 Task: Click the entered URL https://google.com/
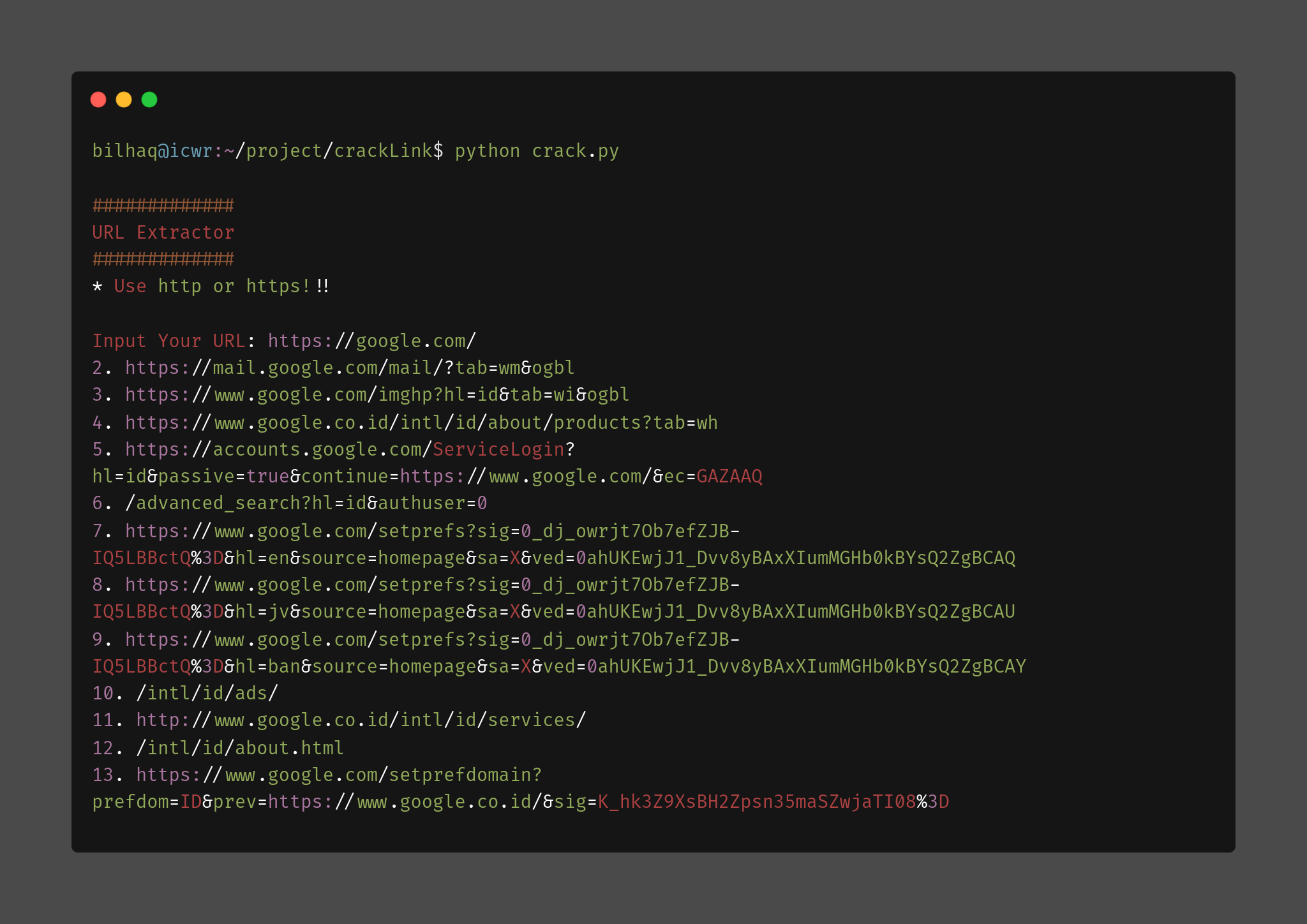click(x=371, y=341)
